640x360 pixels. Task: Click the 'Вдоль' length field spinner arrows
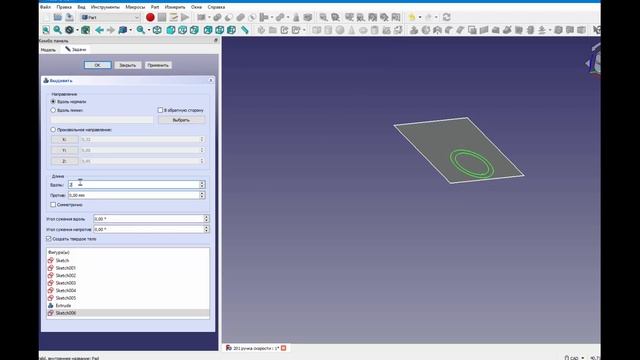(202, 184)
